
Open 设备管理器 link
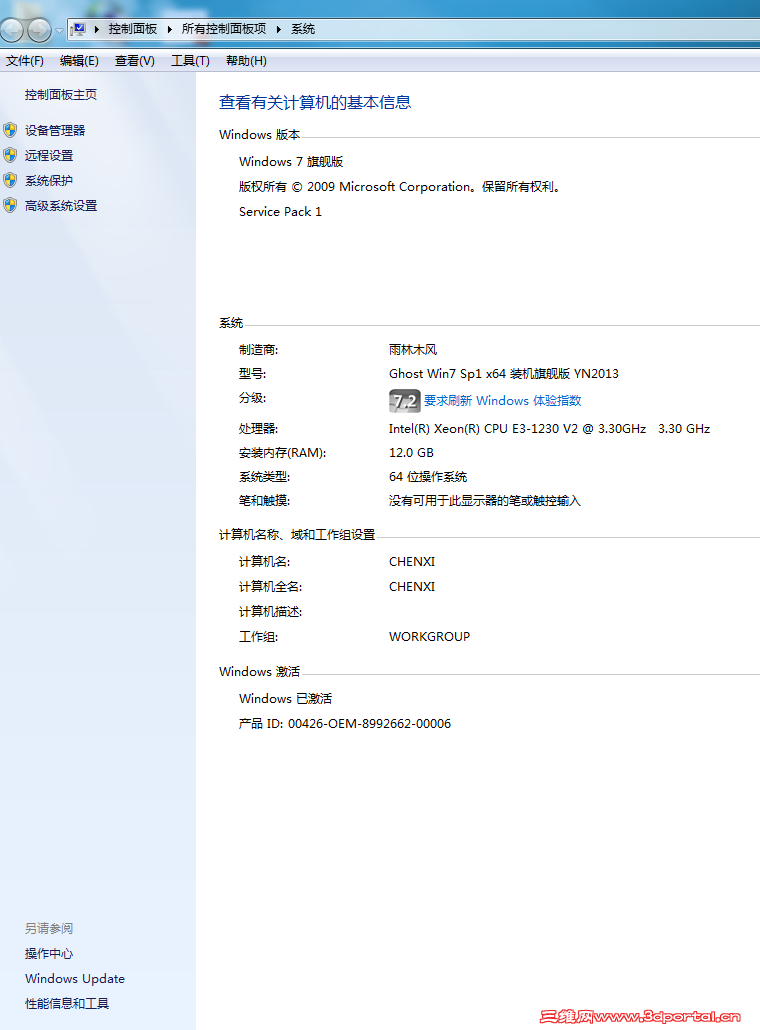[55, 131]
